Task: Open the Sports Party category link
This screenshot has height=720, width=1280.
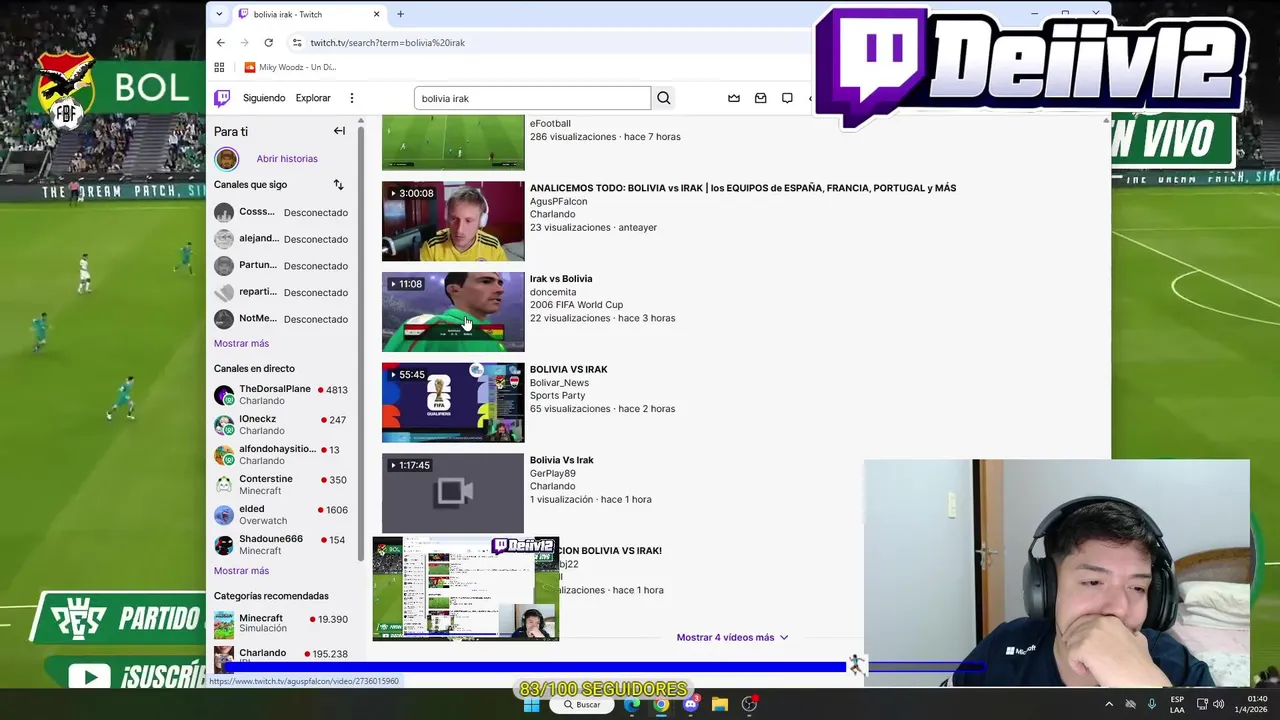Action: (557, 396)
